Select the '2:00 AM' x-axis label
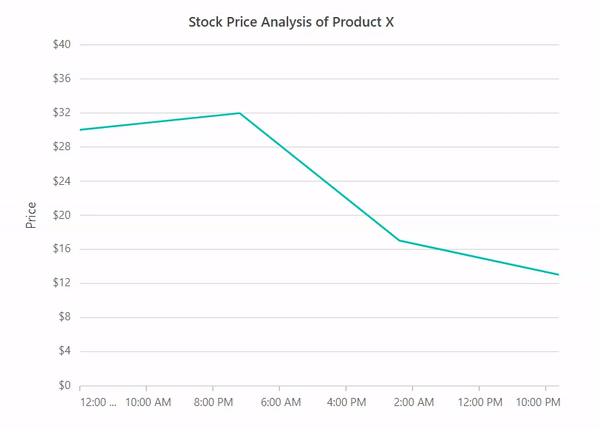This screenshot has width=600, height=429. point(412,402)
